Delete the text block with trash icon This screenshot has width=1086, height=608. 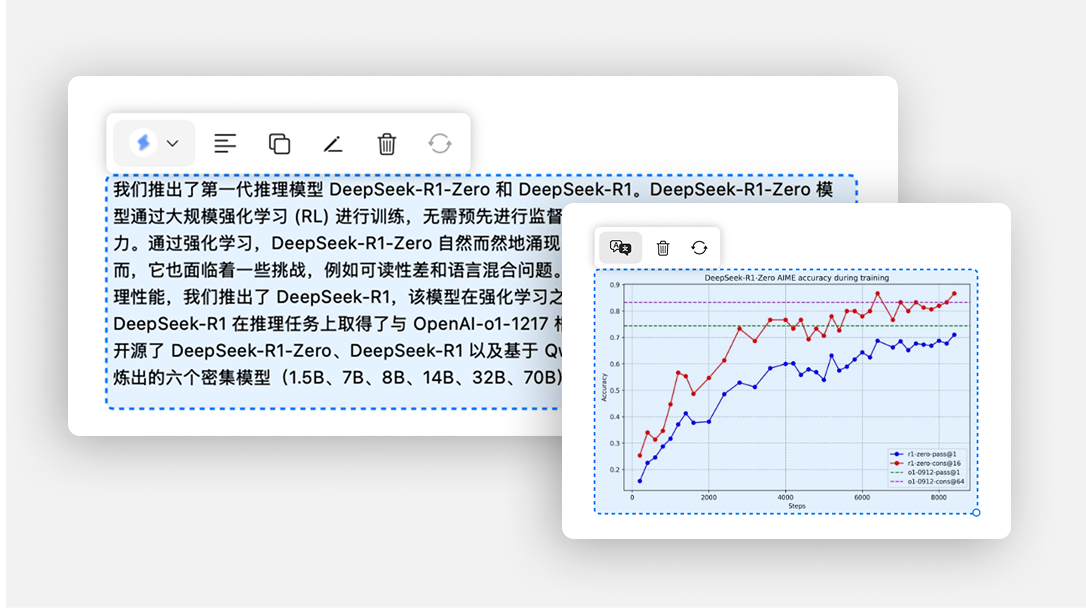point(387,144)
